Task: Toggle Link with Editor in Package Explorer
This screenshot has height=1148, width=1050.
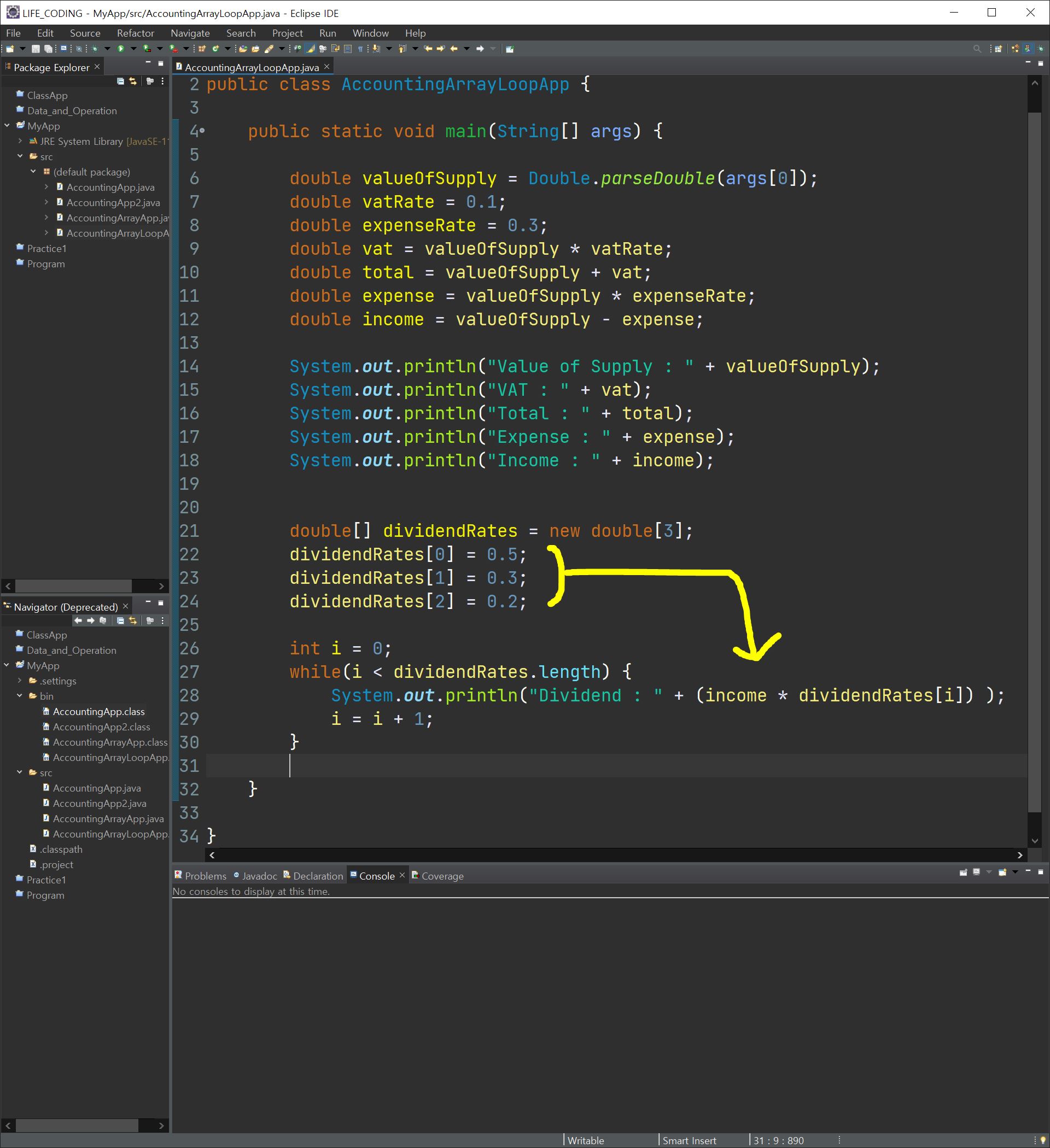Action: click(133, 81)
